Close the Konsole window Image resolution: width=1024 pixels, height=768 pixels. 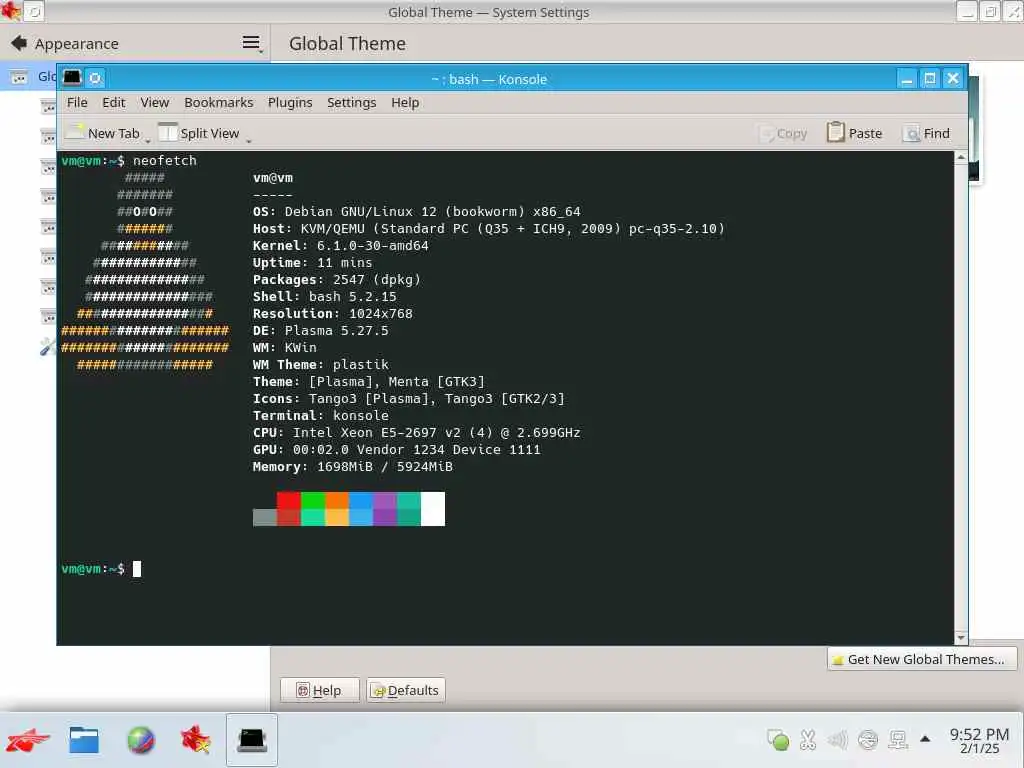pos(953,79)
